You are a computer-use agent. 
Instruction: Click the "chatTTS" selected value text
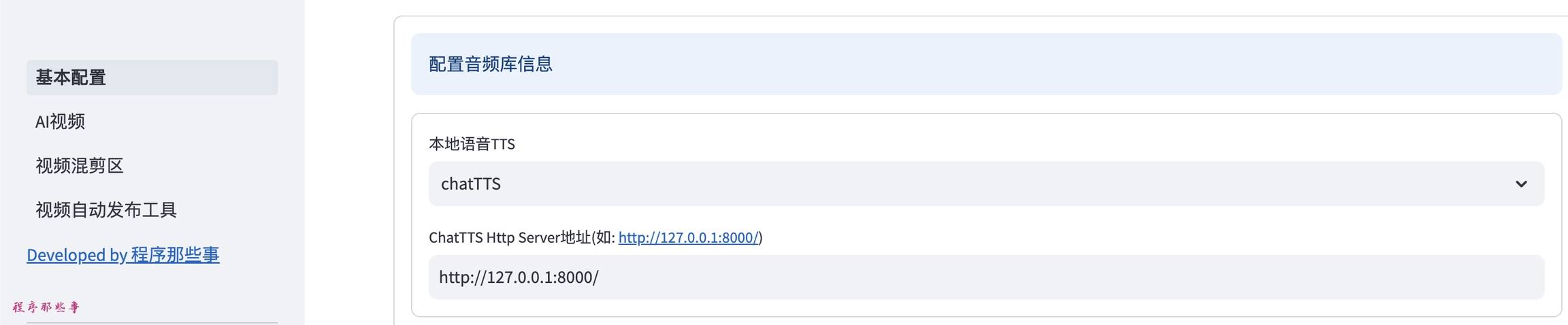(471, 184)
